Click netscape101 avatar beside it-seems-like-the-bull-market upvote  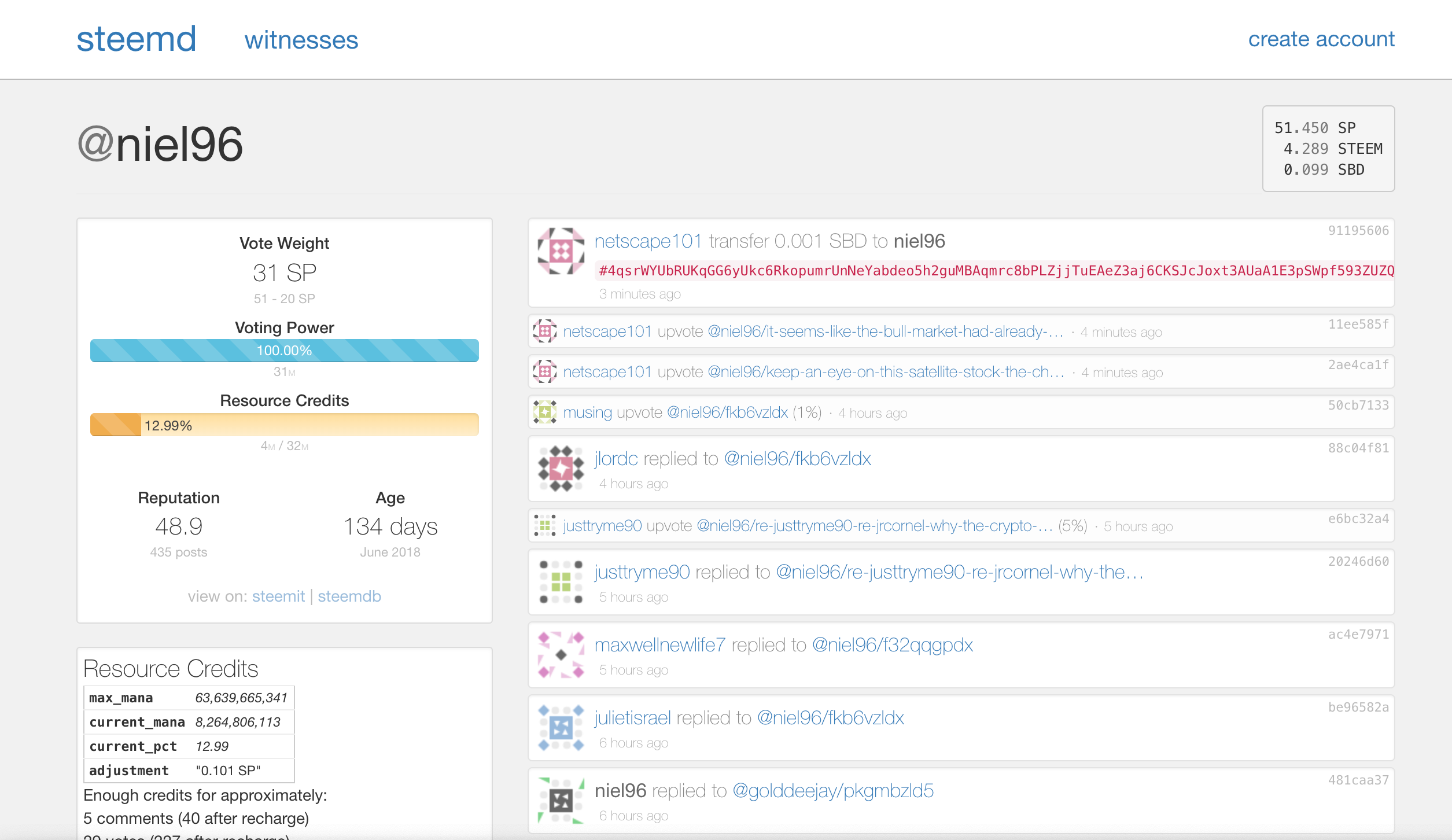(544, 331)
